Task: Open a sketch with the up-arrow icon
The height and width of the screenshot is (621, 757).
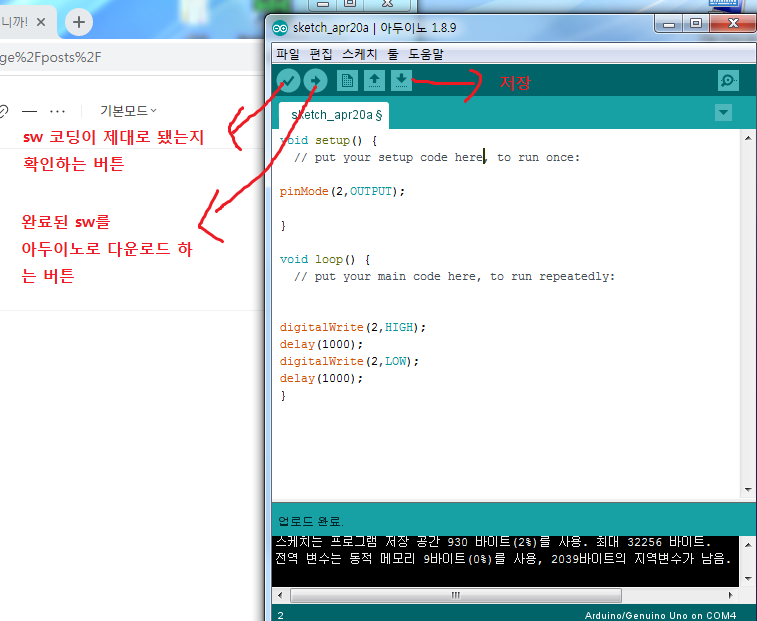Action: (x=374, y=81)
